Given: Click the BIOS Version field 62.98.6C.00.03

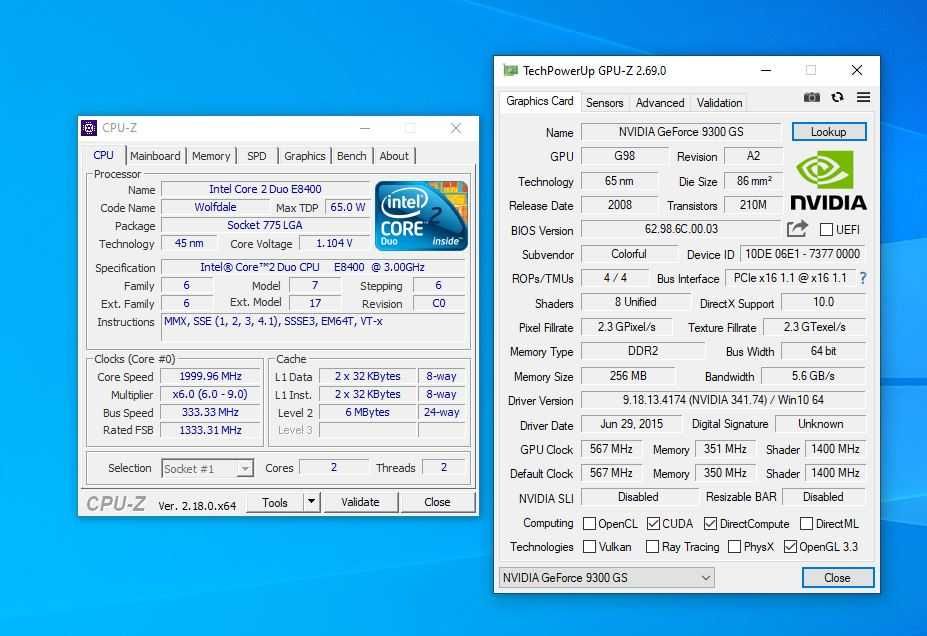Looking at the screenshot, I should [681, 229].
